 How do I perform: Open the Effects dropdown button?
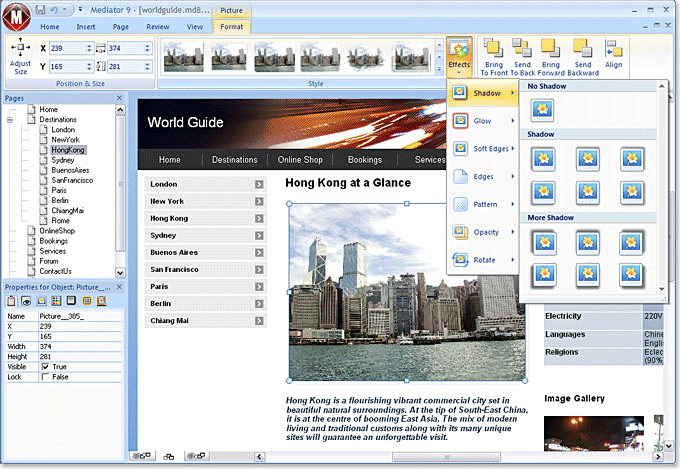click(x=459, y=54)
